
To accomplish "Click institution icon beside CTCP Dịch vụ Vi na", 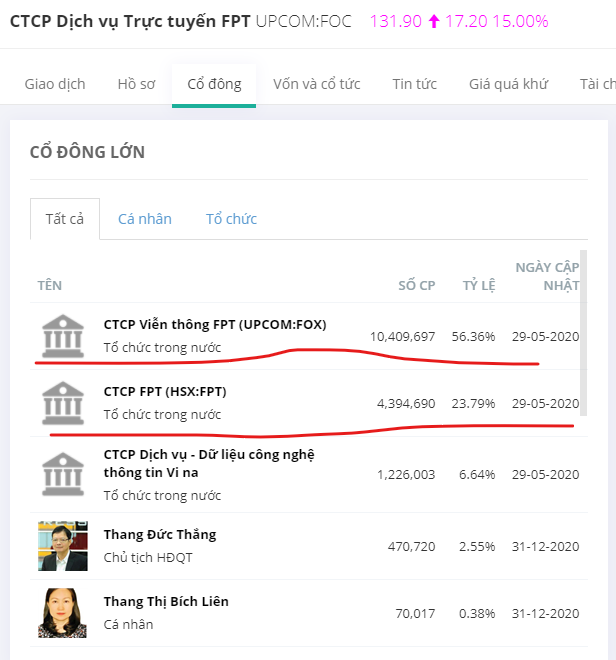I will click(62, 473).
